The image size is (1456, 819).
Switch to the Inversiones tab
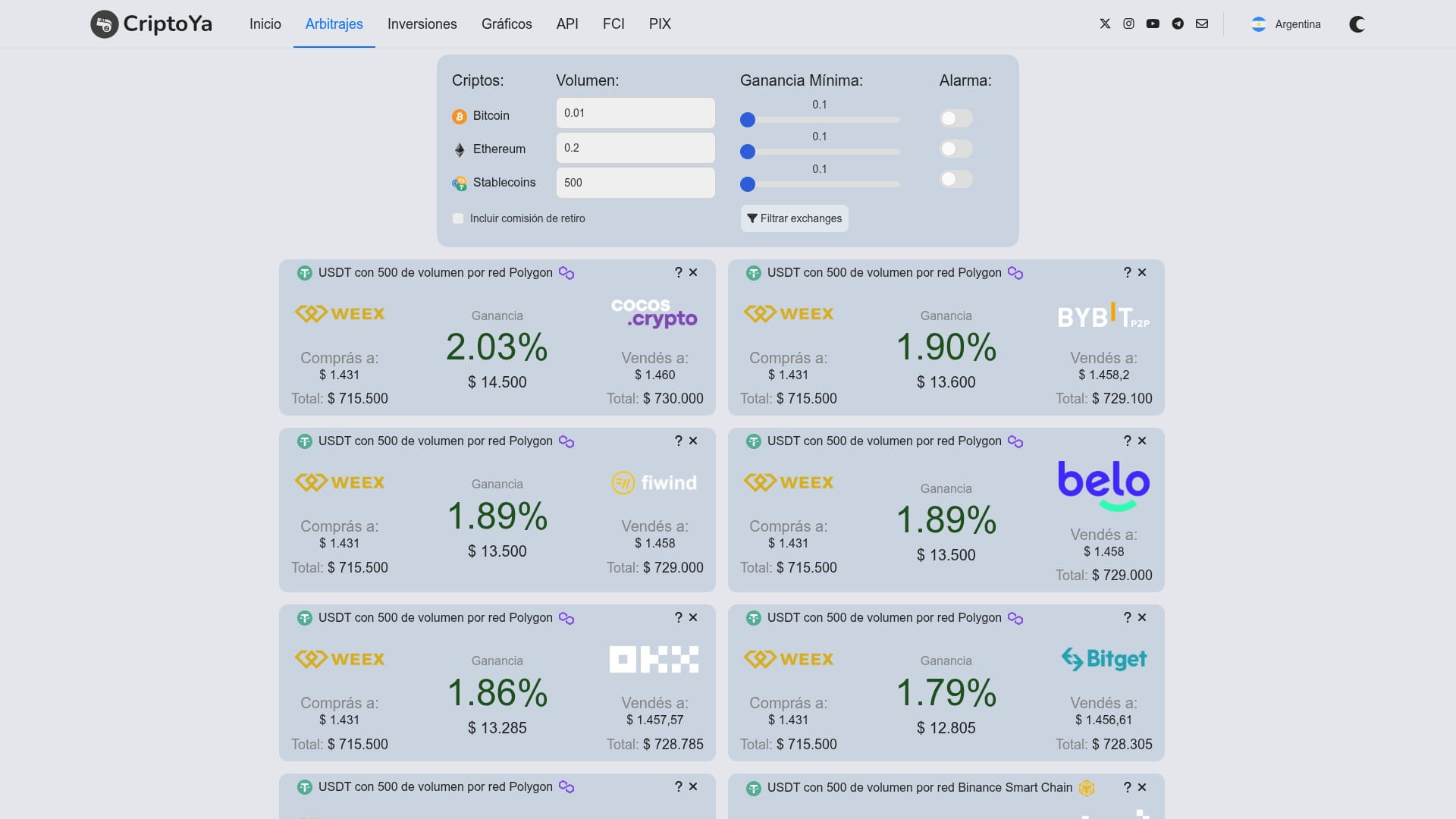[x=422, y=24]
